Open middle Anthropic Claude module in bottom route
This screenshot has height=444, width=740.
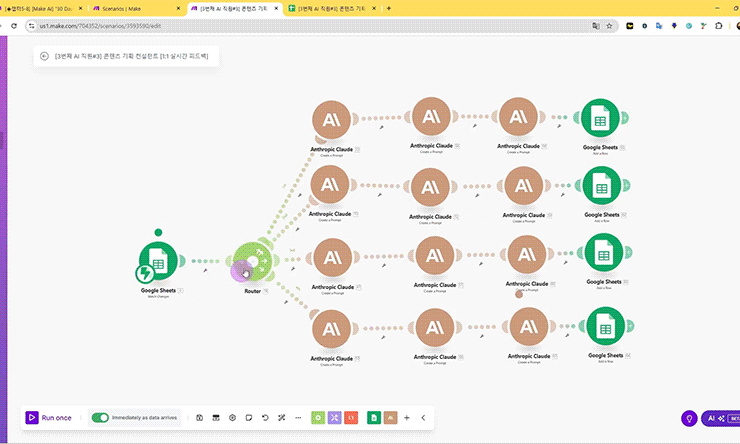tap(435, 327)
